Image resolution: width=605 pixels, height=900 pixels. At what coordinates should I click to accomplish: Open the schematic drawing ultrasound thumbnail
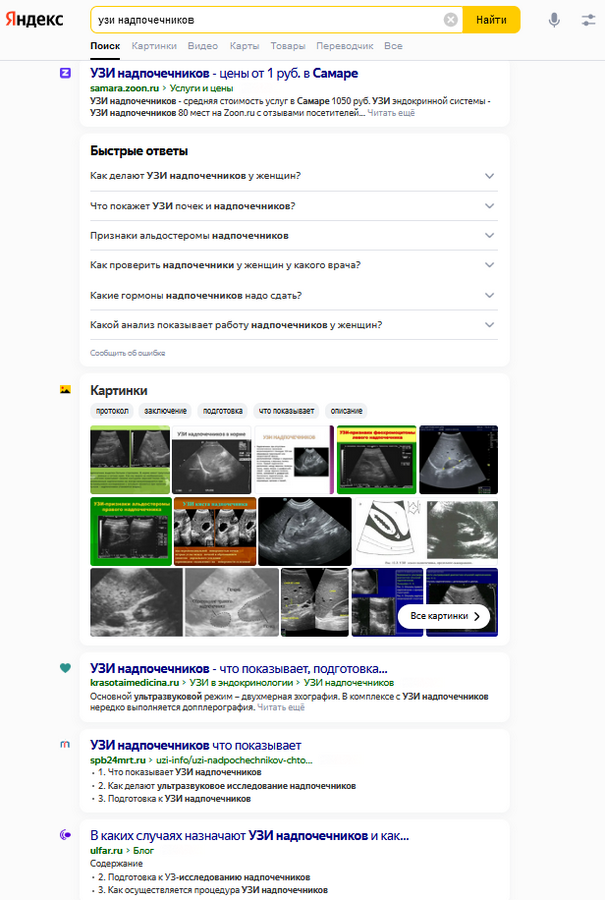[x=426, y=532]
